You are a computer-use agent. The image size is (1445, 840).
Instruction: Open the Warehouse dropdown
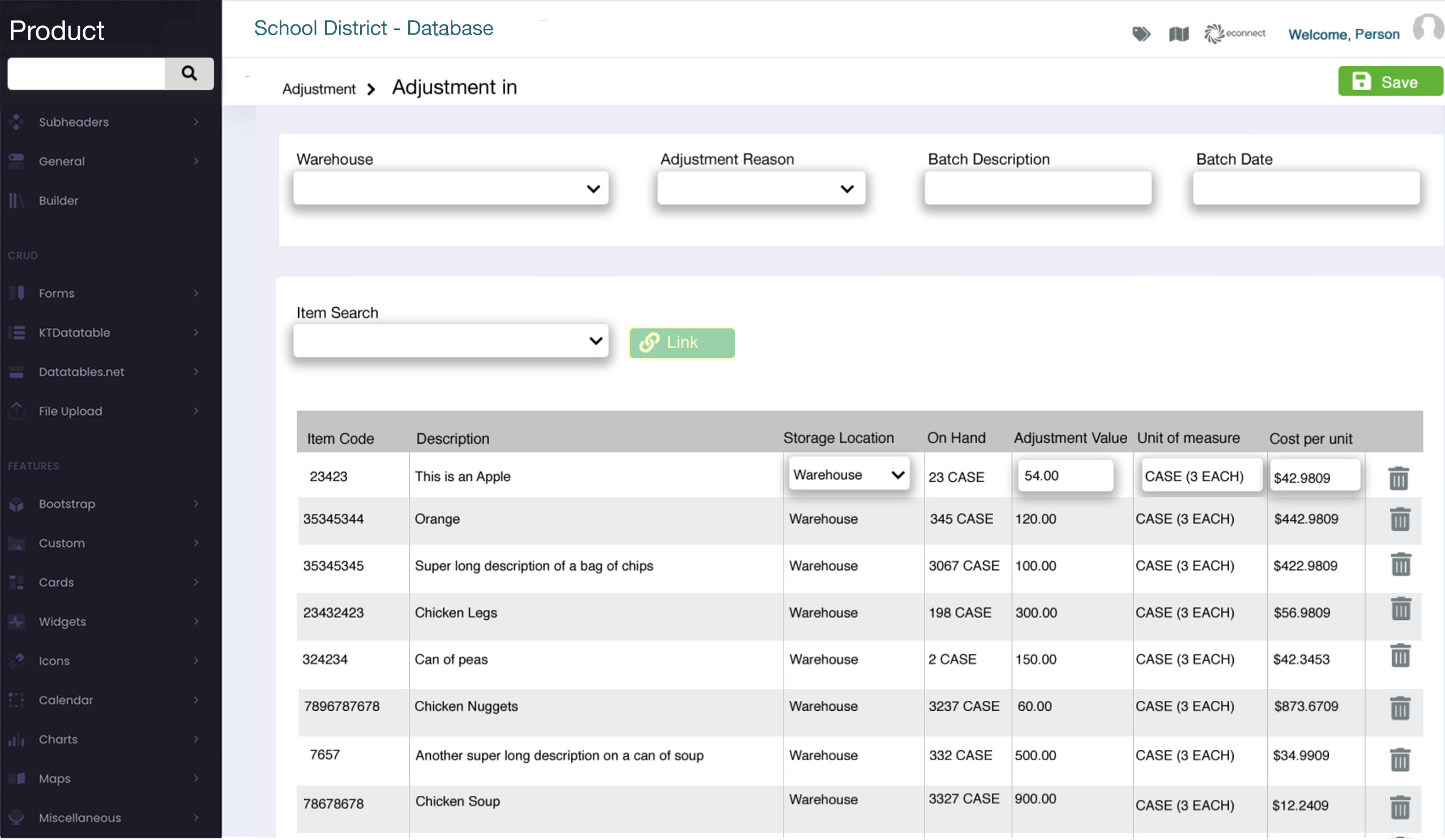point(450,188)
